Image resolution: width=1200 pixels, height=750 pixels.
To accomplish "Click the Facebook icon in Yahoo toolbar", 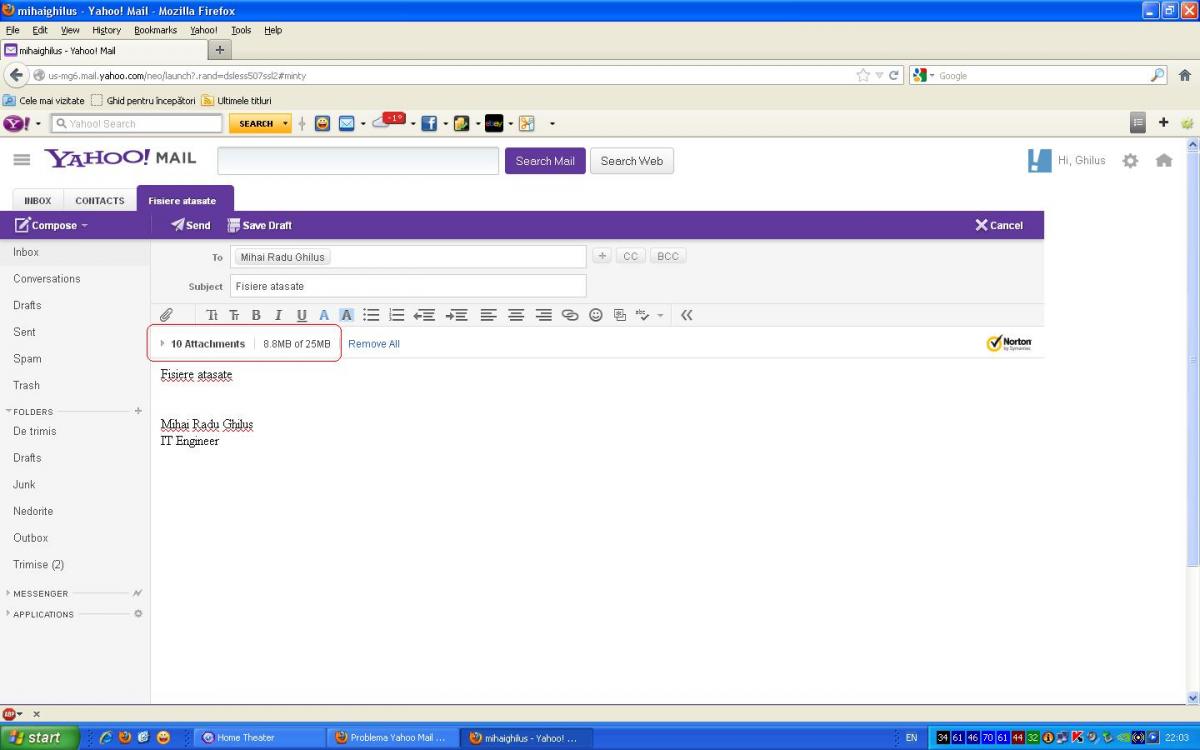I will (x=429, y=124).
